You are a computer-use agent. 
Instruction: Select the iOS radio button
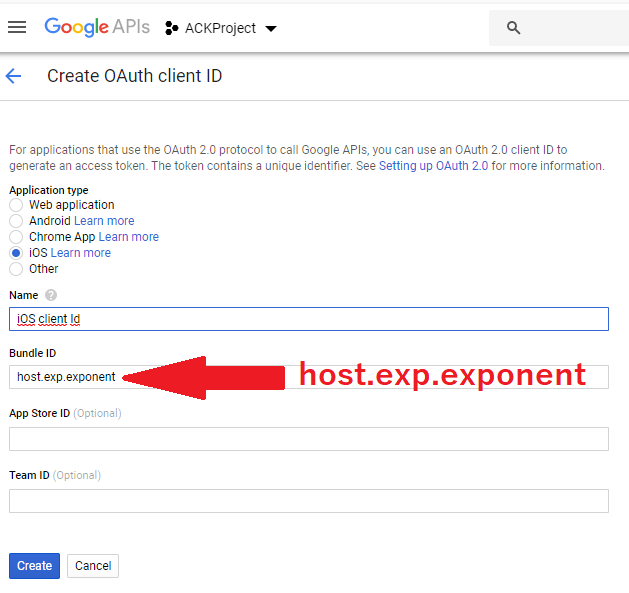(x=16, y=253)
